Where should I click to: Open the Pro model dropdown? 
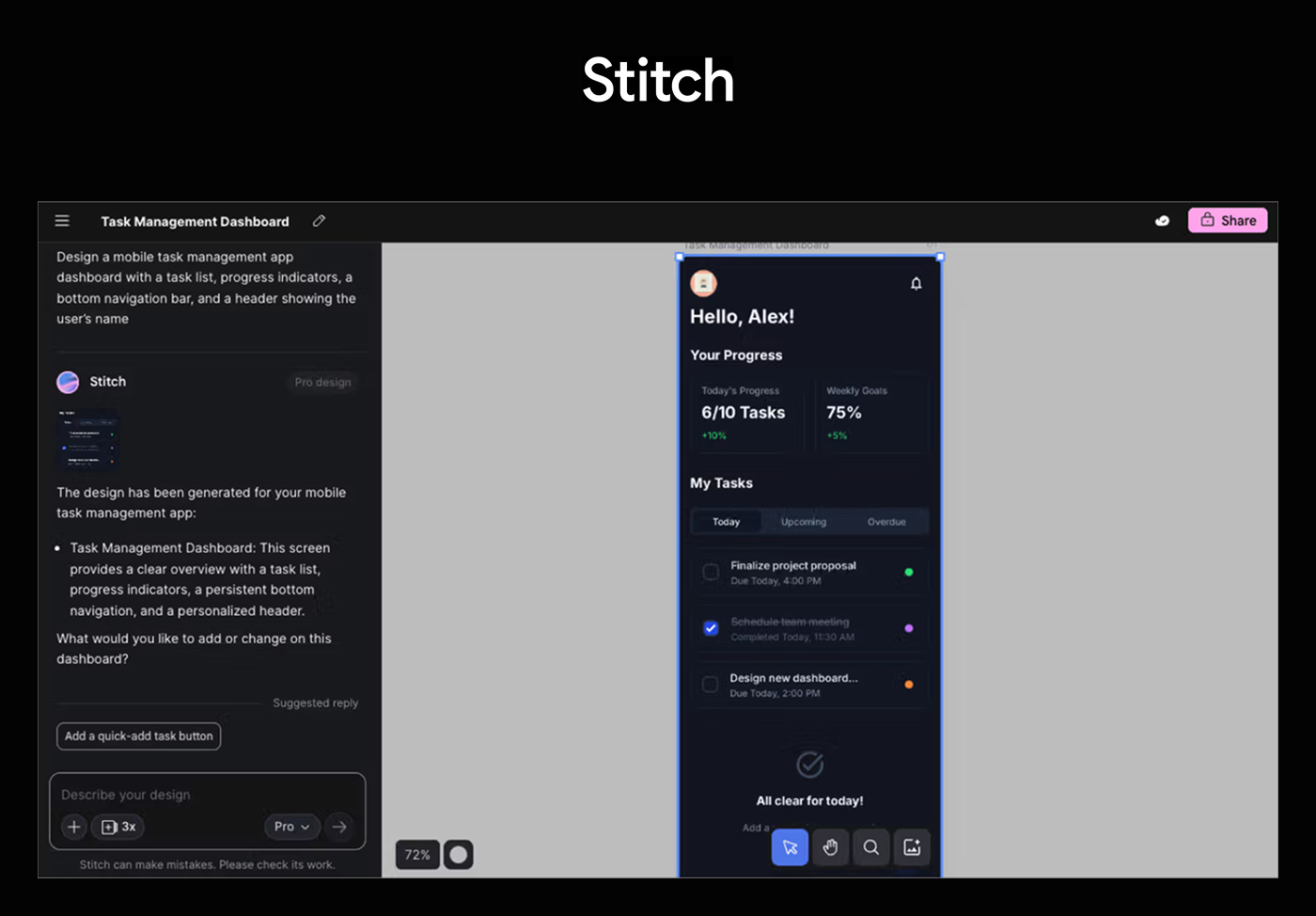click(292, 827)
